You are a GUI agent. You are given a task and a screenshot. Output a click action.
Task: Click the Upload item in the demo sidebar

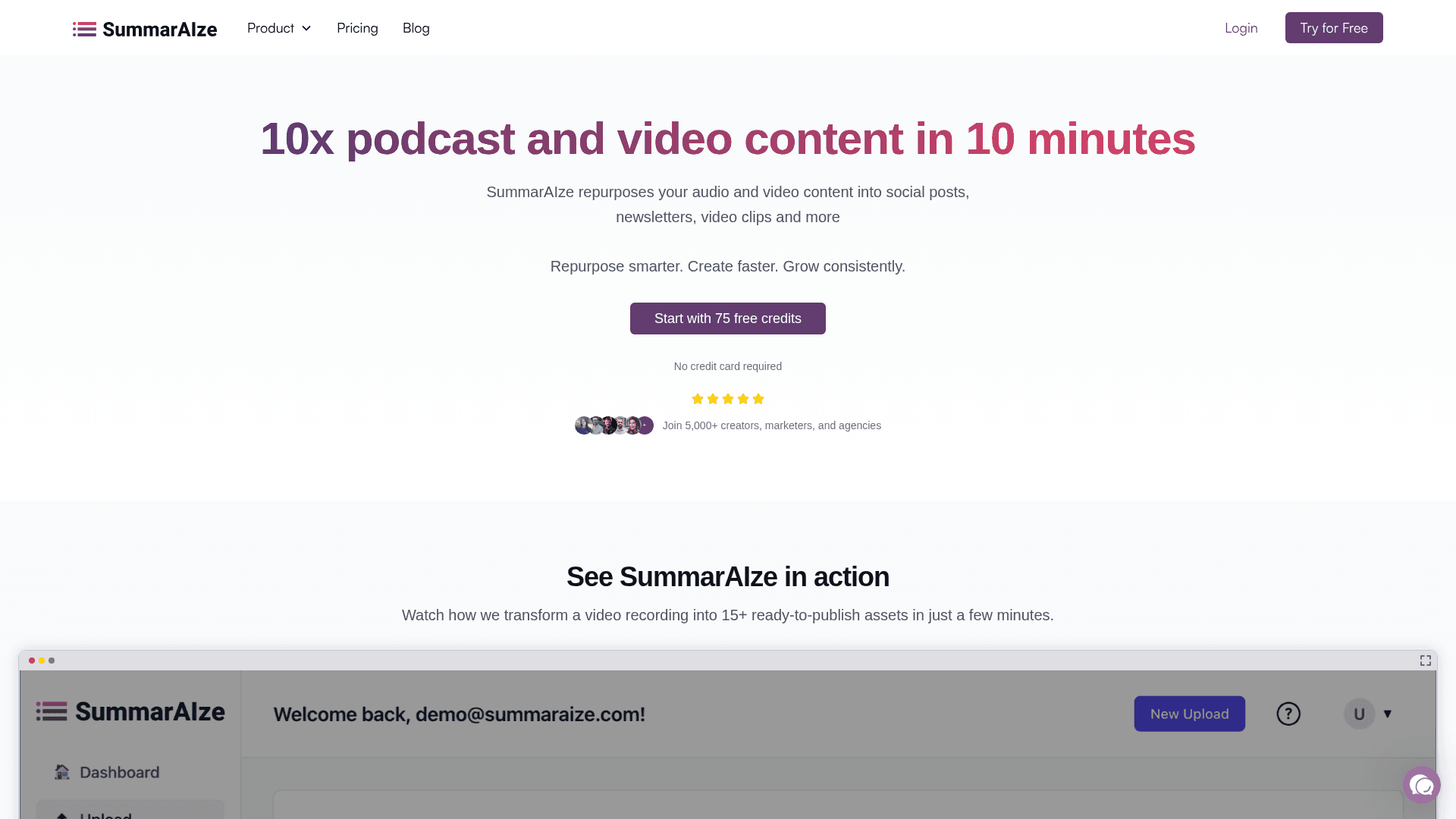(x=106, y=815)
